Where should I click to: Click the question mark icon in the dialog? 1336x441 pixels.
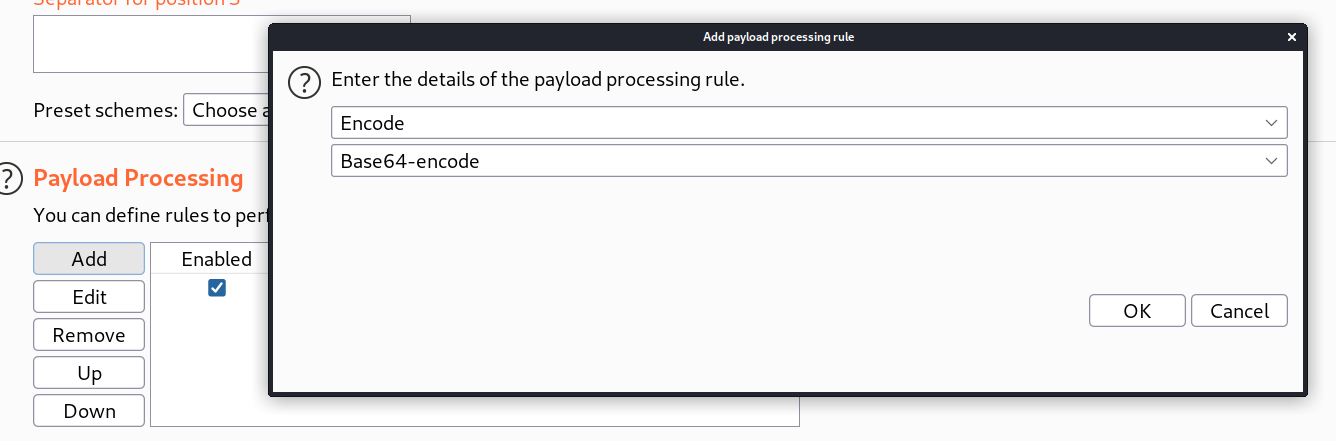point(304,81)
